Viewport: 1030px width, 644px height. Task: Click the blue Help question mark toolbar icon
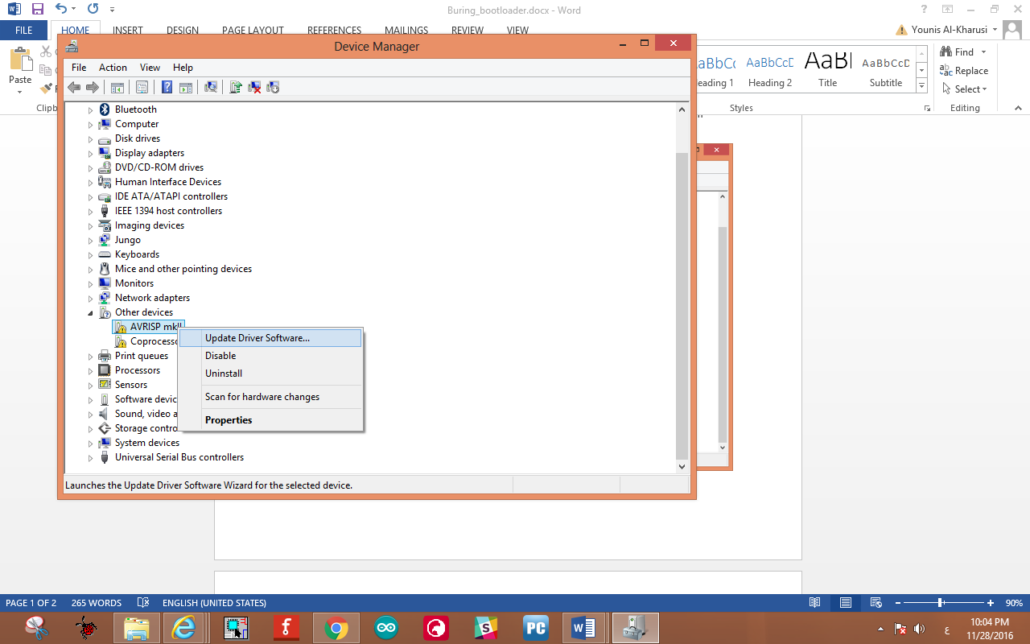tap(167, 87)
